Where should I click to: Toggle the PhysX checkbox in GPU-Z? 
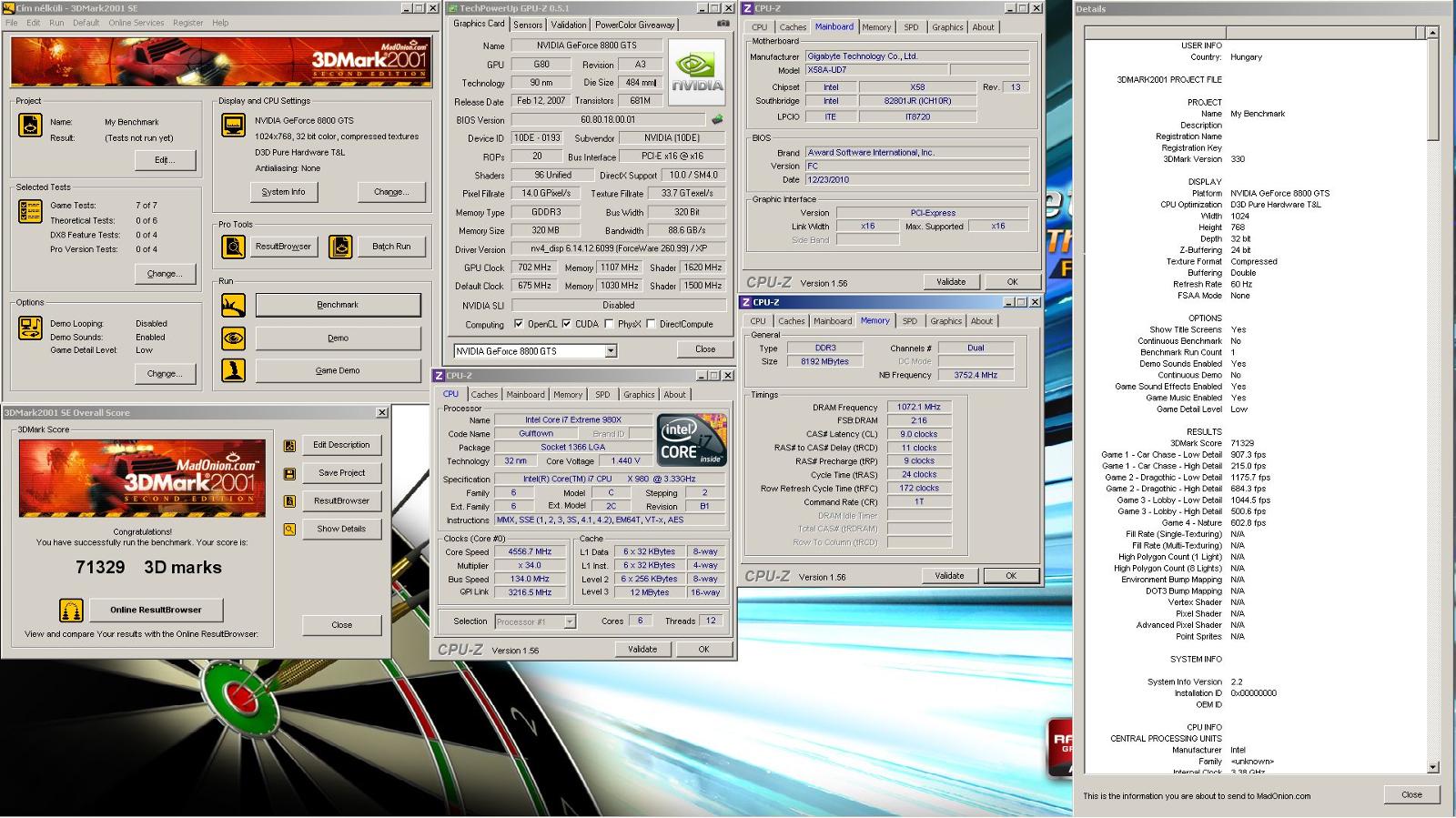[608, 324]
